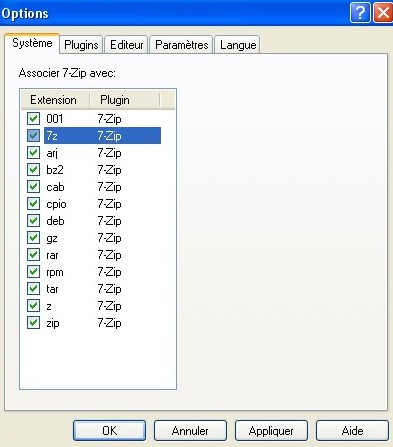Click the question mark help icon
This screenshot has height=447, width=393.
pos(360,13)
